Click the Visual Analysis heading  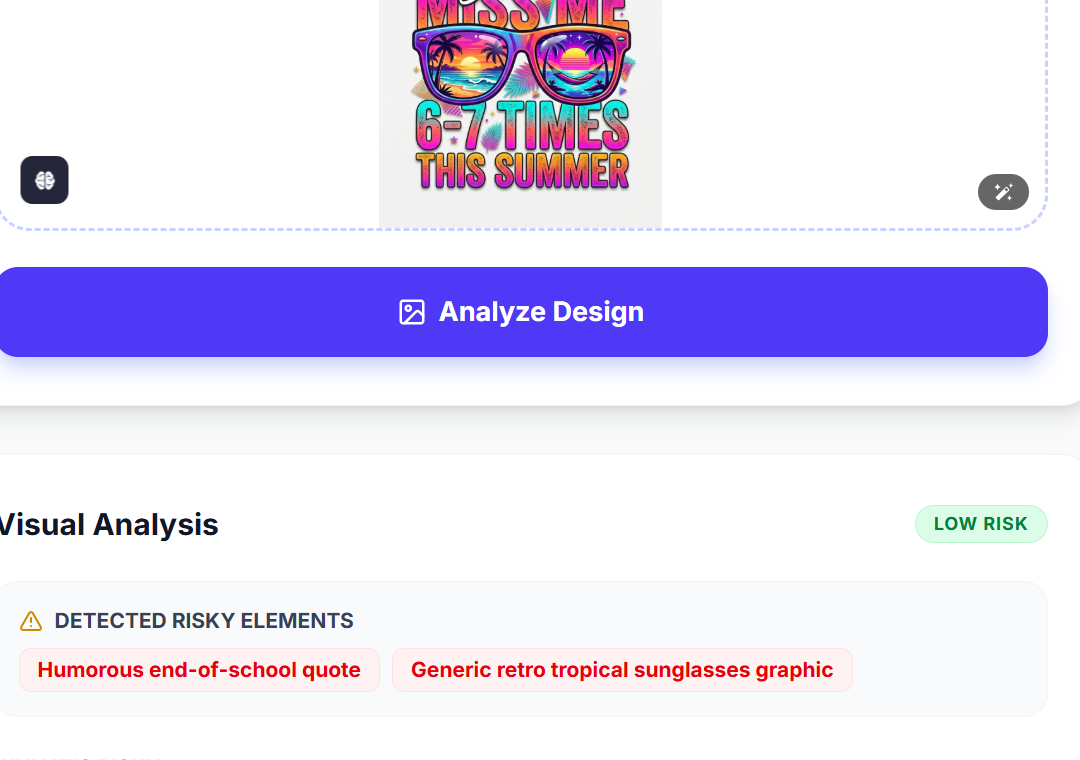coord(108,524)
